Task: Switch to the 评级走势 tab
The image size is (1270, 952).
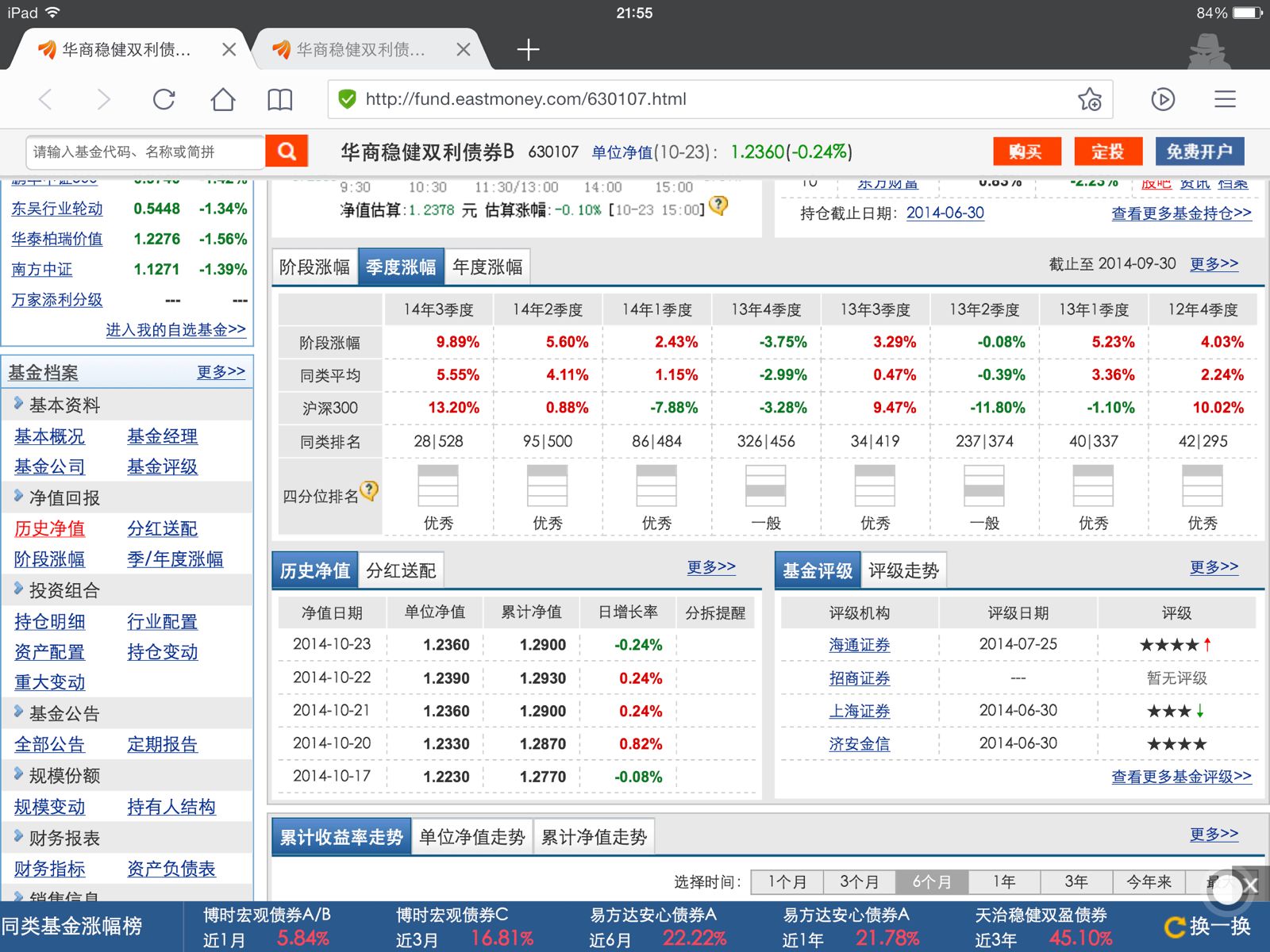Action: point(903,571)
